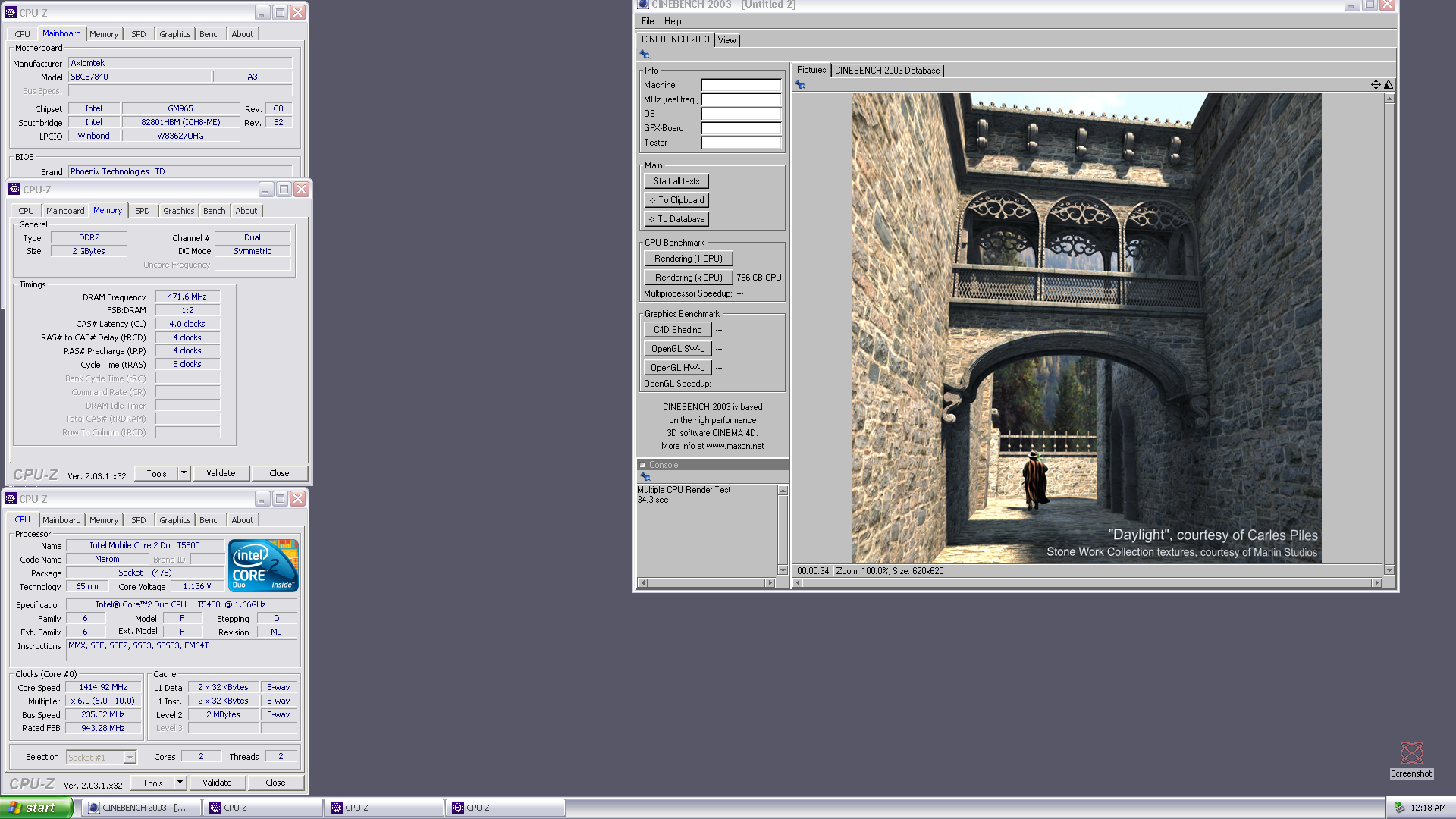Click the To Clipboard button
Viewport: 1456px width, 819px height.
click(676, 200)
